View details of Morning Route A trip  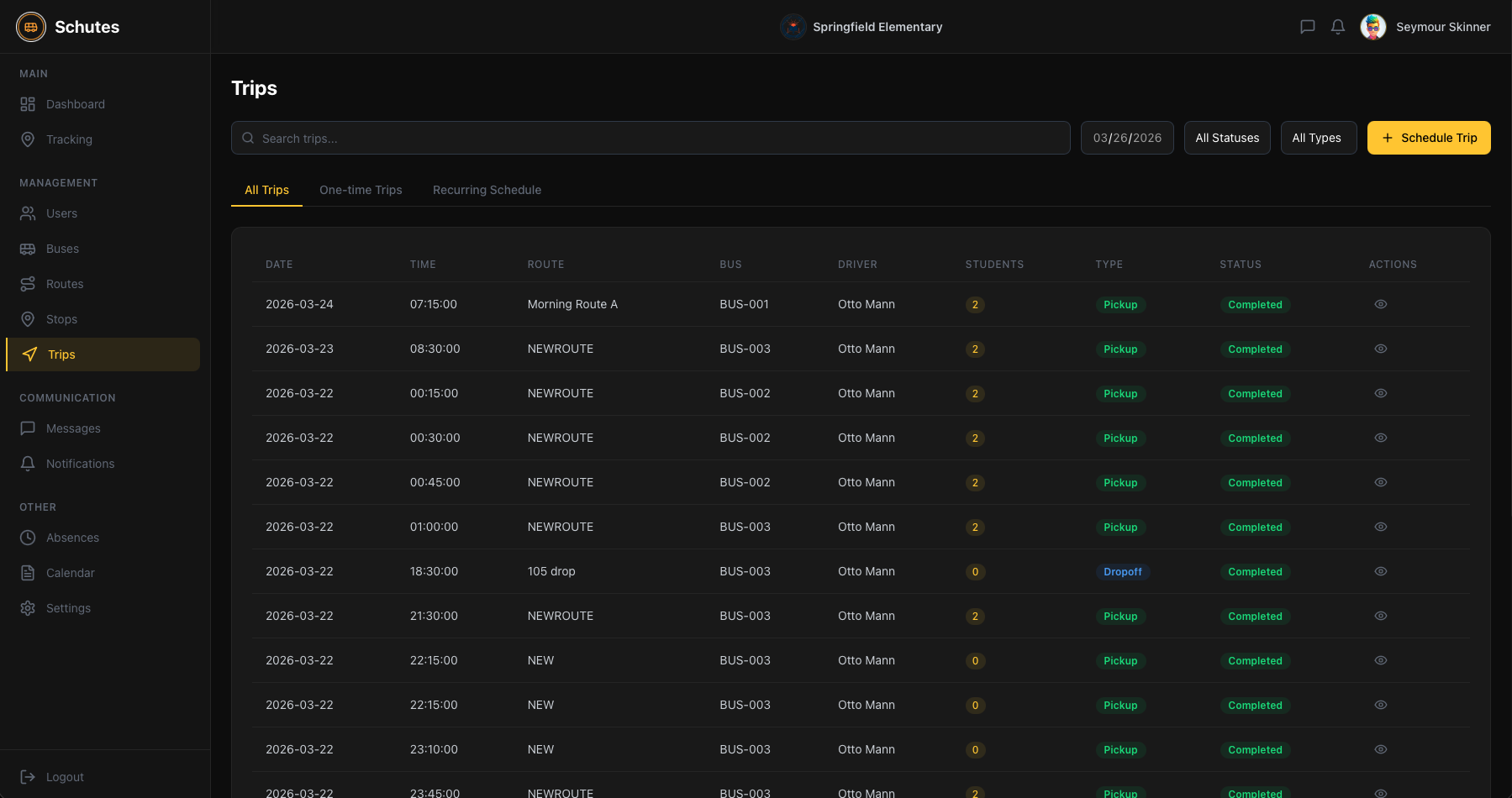click(1380, 304)
